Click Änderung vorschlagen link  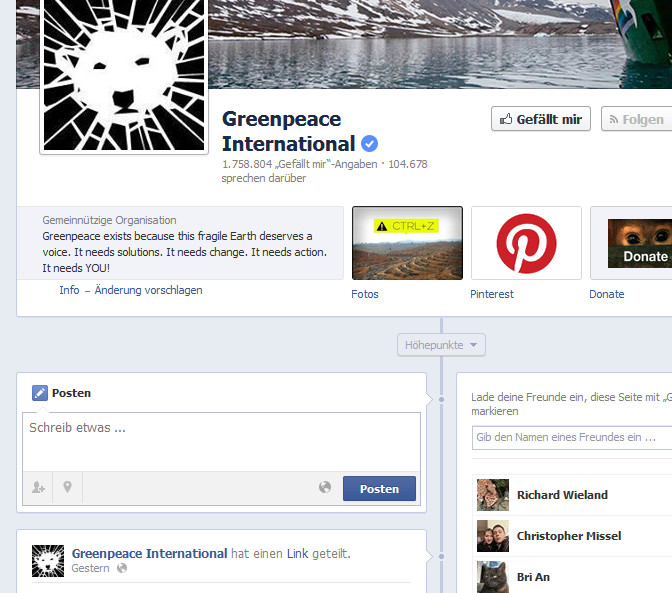click(x=148, y=290)
